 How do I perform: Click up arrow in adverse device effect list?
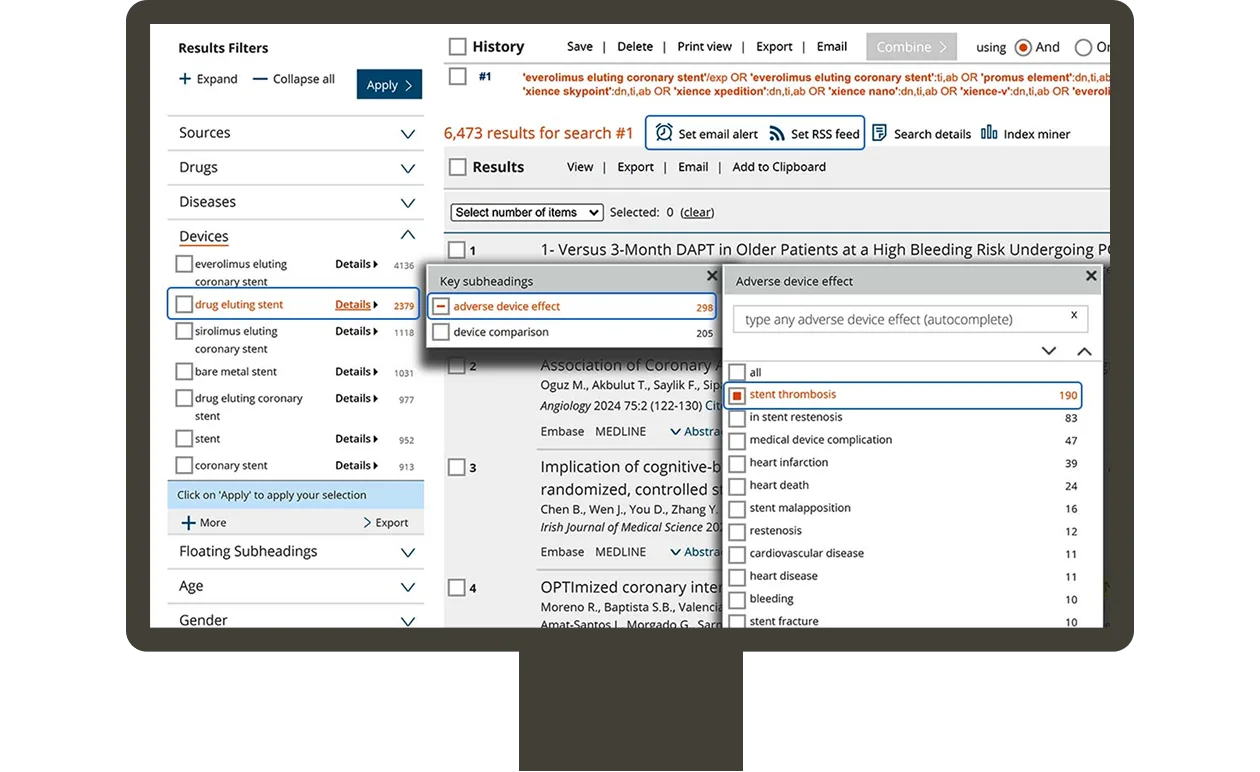coord(1084,351)
